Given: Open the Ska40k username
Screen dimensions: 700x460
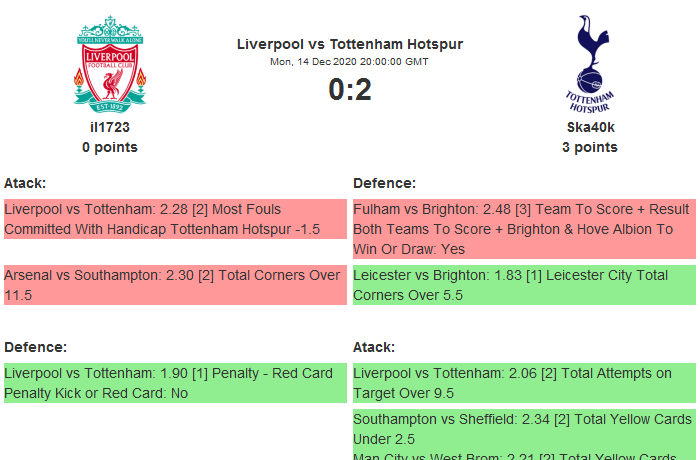Looking at the screenshot, I should pyautogui.click(x=590, y=127).
